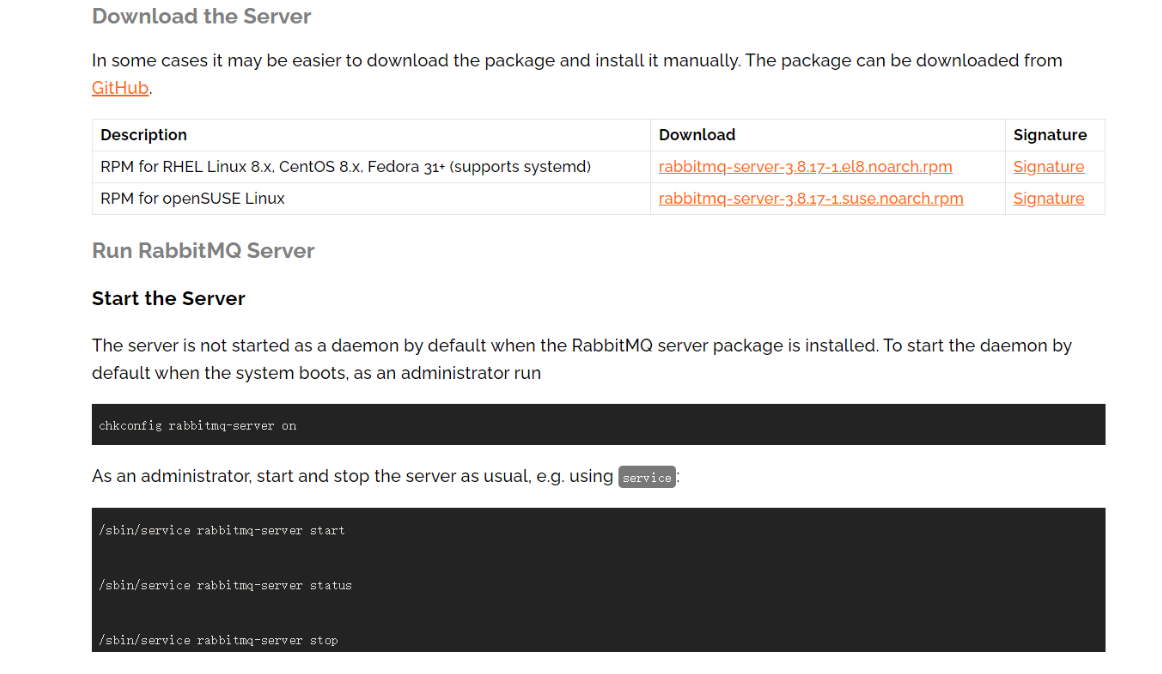This screenshot has width=1162, height=674.
Task: Click the 'chkconfig rabbitmq-server on' command
Action: coord(197,426)
